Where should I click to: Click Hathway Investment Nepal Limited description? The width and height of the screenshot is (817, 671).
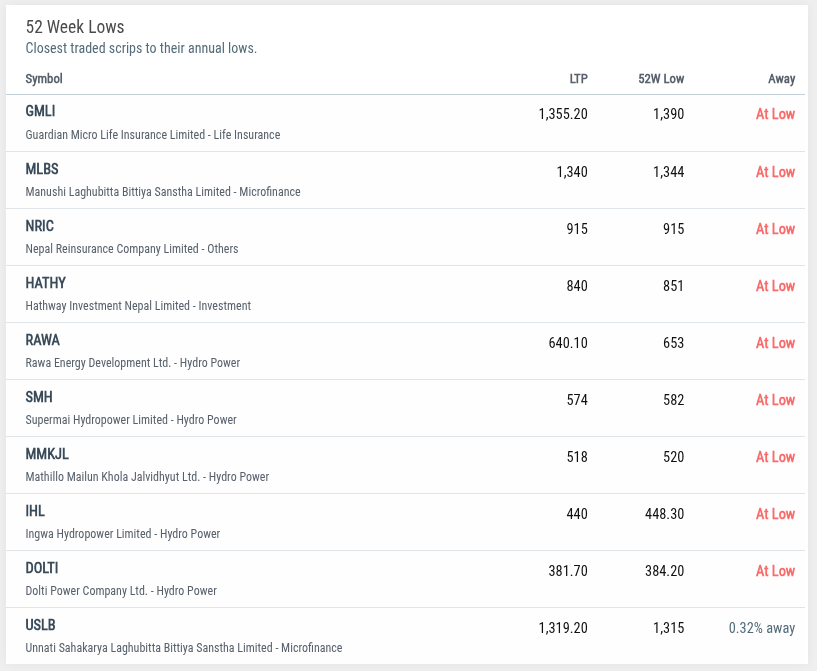click(138, 306)
